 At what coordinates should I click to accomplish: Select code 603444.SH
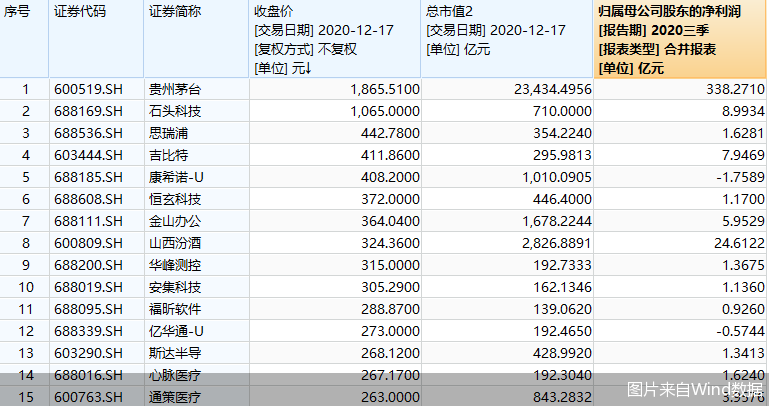(x=88, y=155)
